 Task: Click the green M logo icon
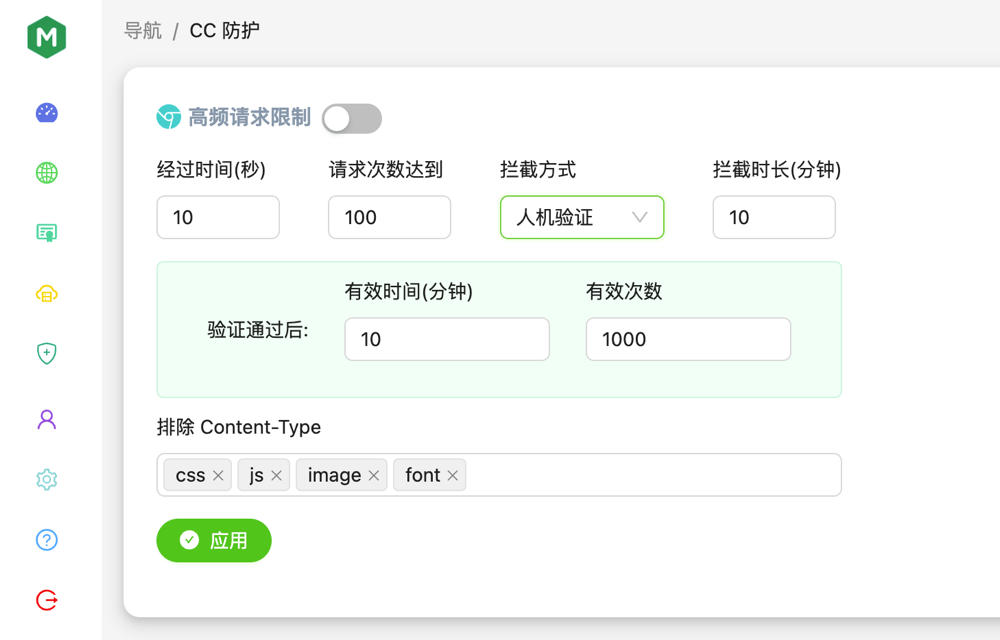point(47,38)
